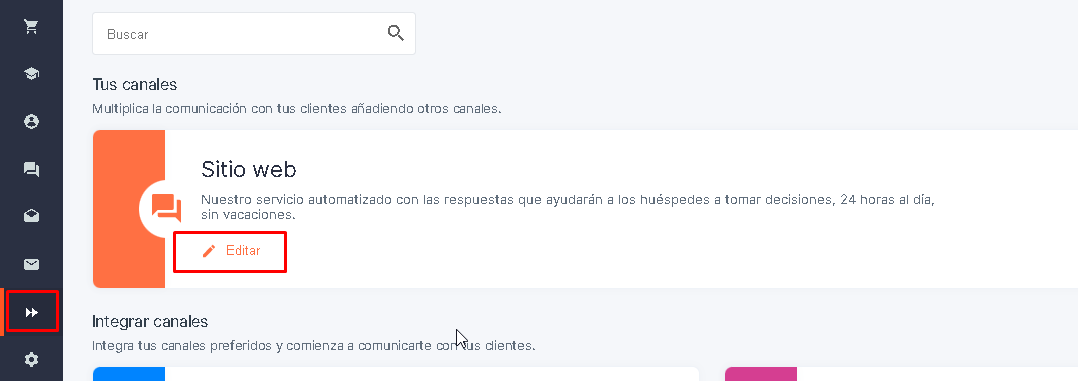
Task: Click the Editar button for Sitio web
Action: [230, 251]
